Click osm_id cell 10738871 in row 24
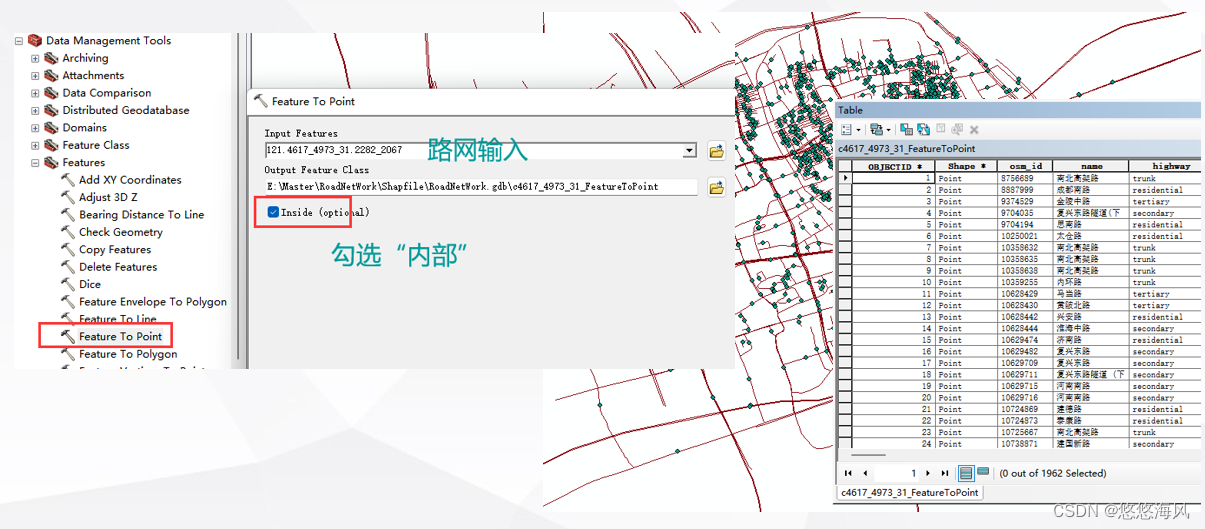 coord(1025,444)
